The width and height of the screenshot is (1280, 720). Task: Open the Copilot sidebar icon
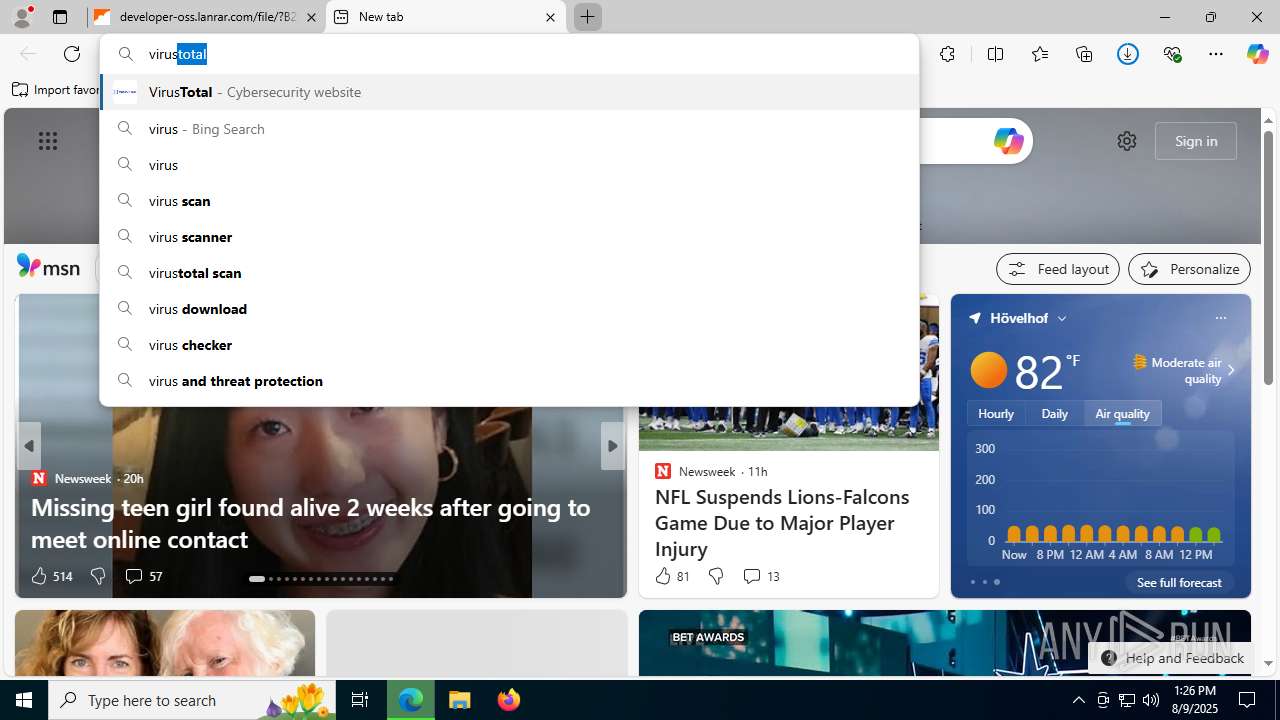[x=1257, y=54]
